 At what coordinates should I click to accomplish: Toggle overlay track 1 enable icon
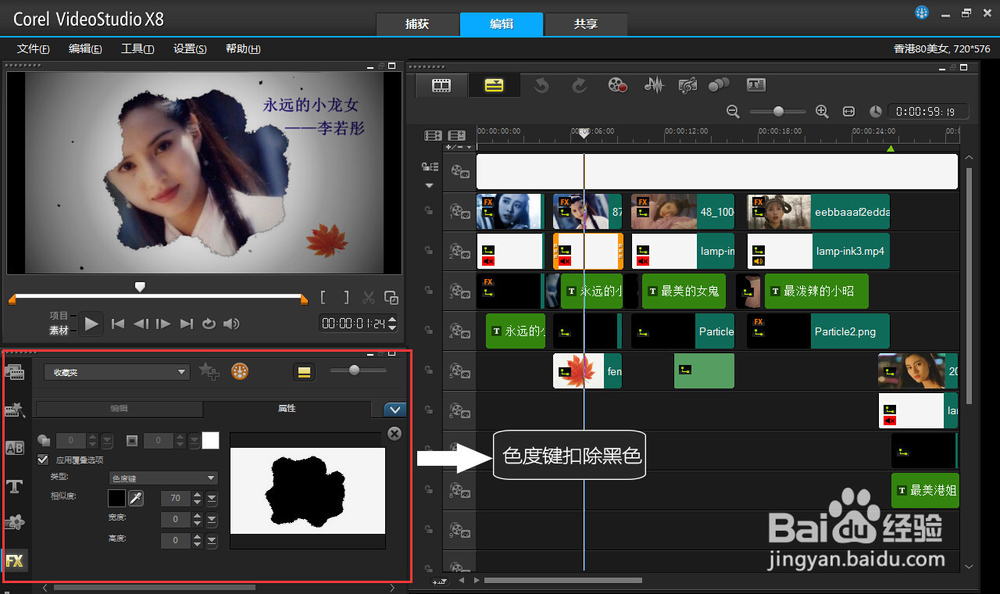[x=460, y=211]
